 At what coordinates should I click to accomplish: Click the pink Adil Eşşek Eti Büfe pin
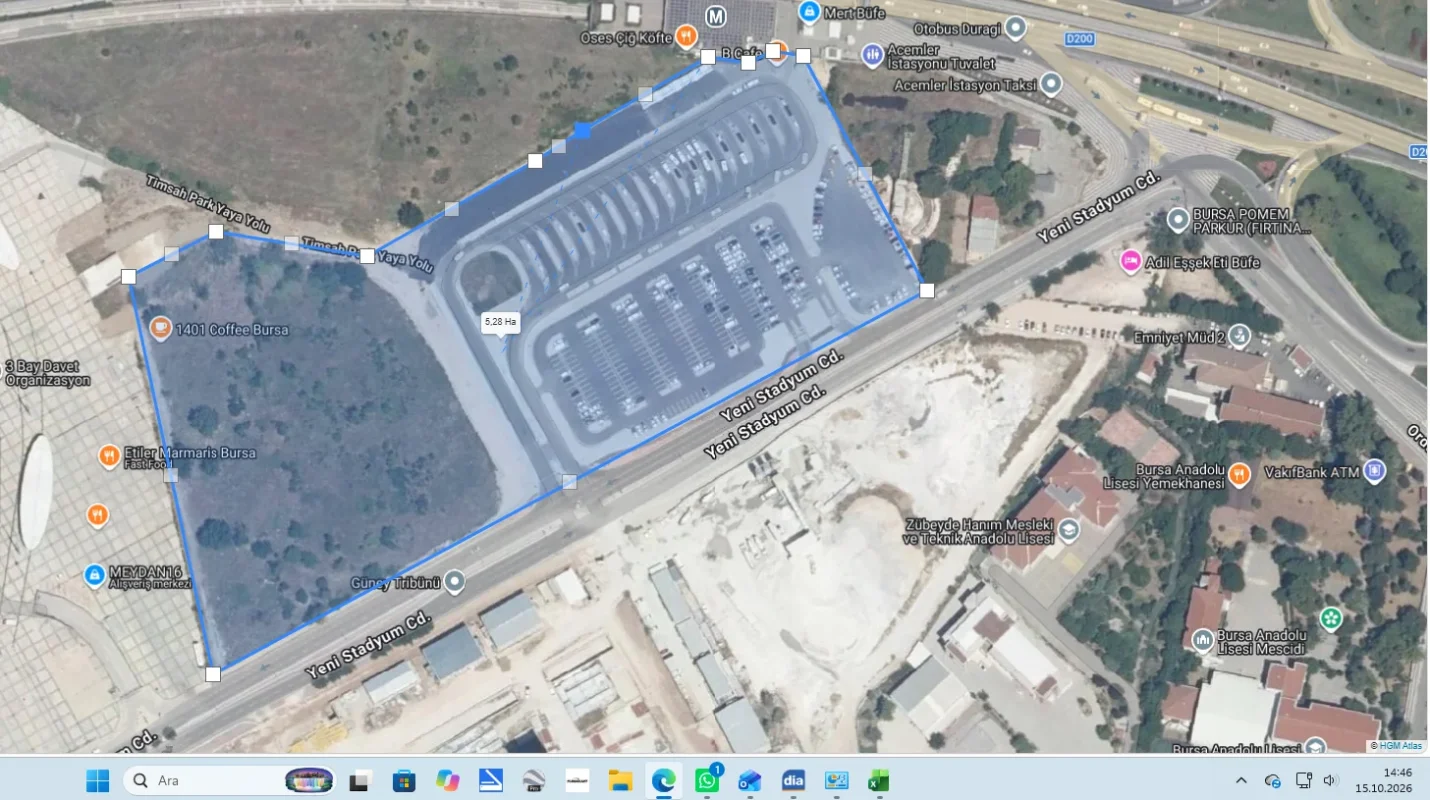(1131, 261)
